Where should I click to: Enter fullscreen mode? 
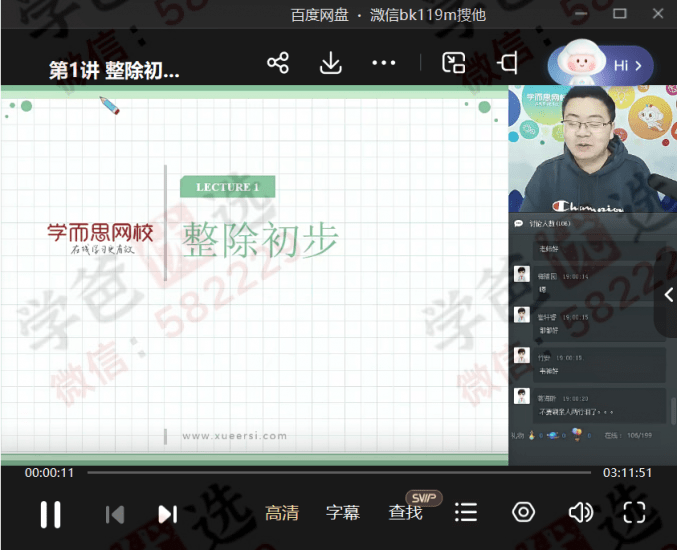(634, 512)
